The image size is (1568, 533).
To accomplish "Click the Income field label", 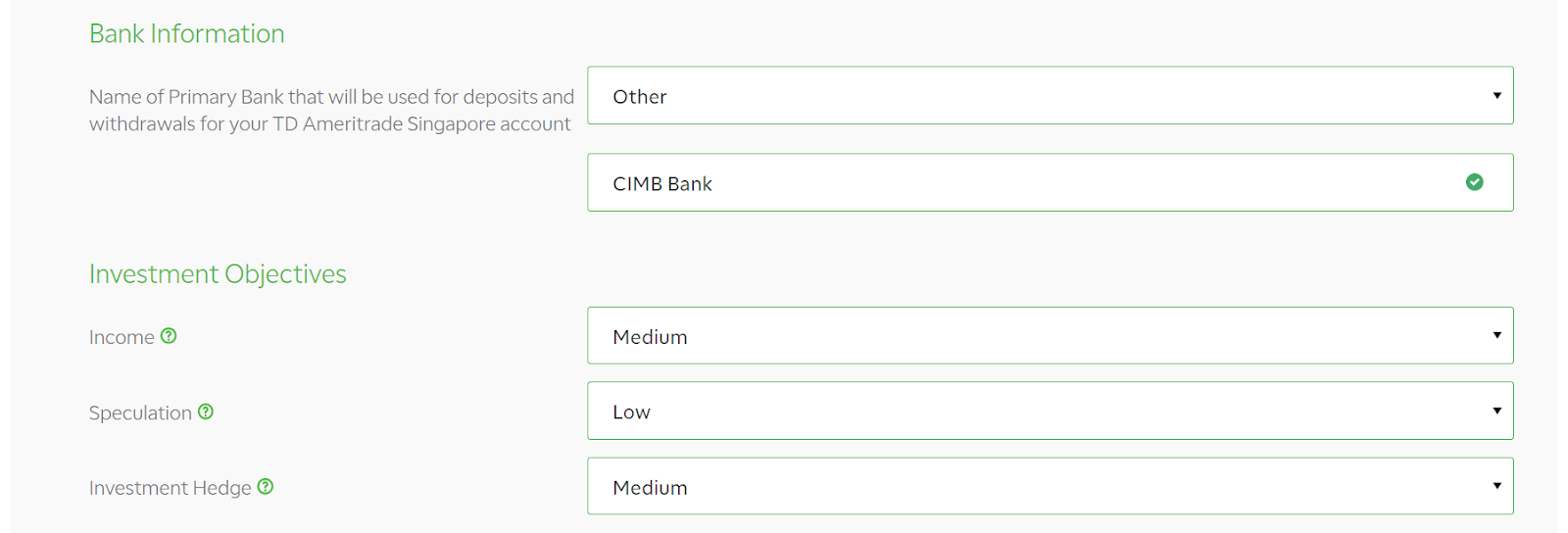I will [122, 337].
